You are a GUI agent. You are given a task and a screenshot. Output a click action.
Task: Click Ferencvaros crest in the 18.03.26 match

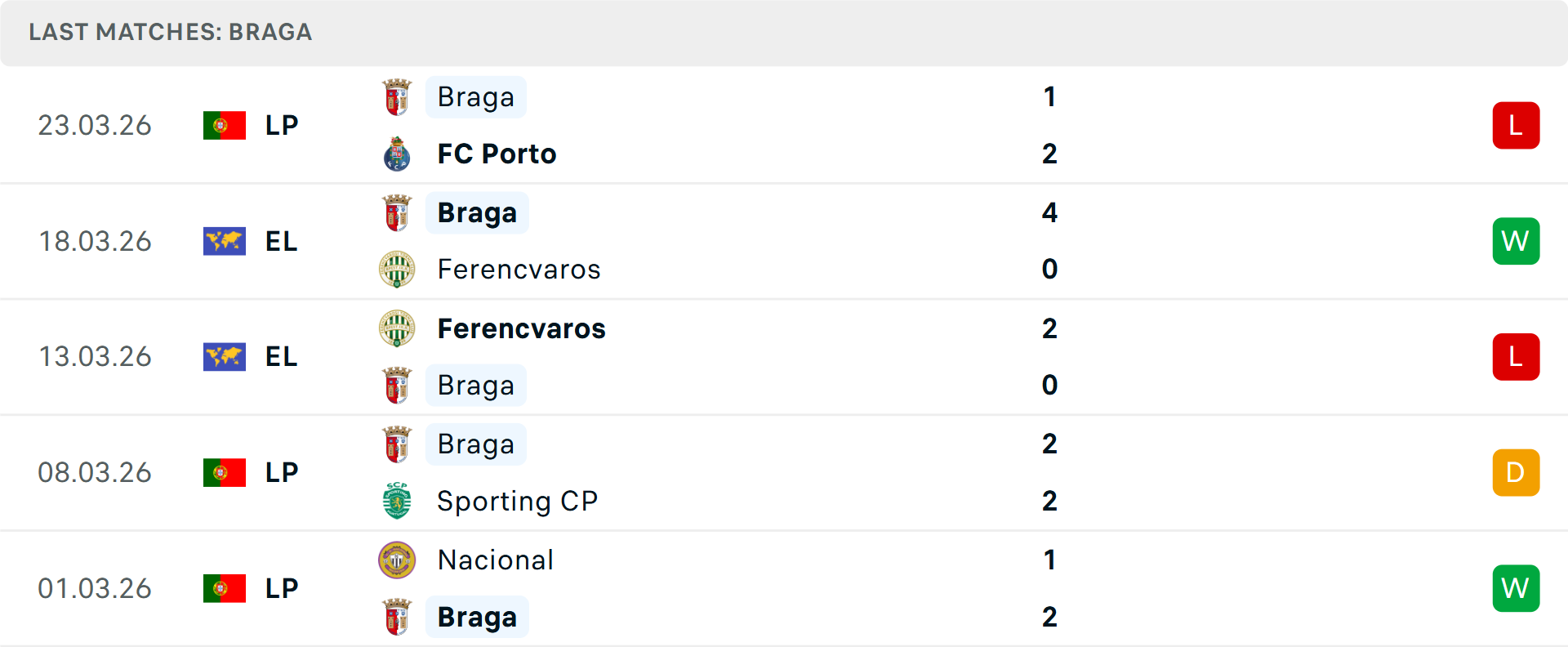(397, 270)
